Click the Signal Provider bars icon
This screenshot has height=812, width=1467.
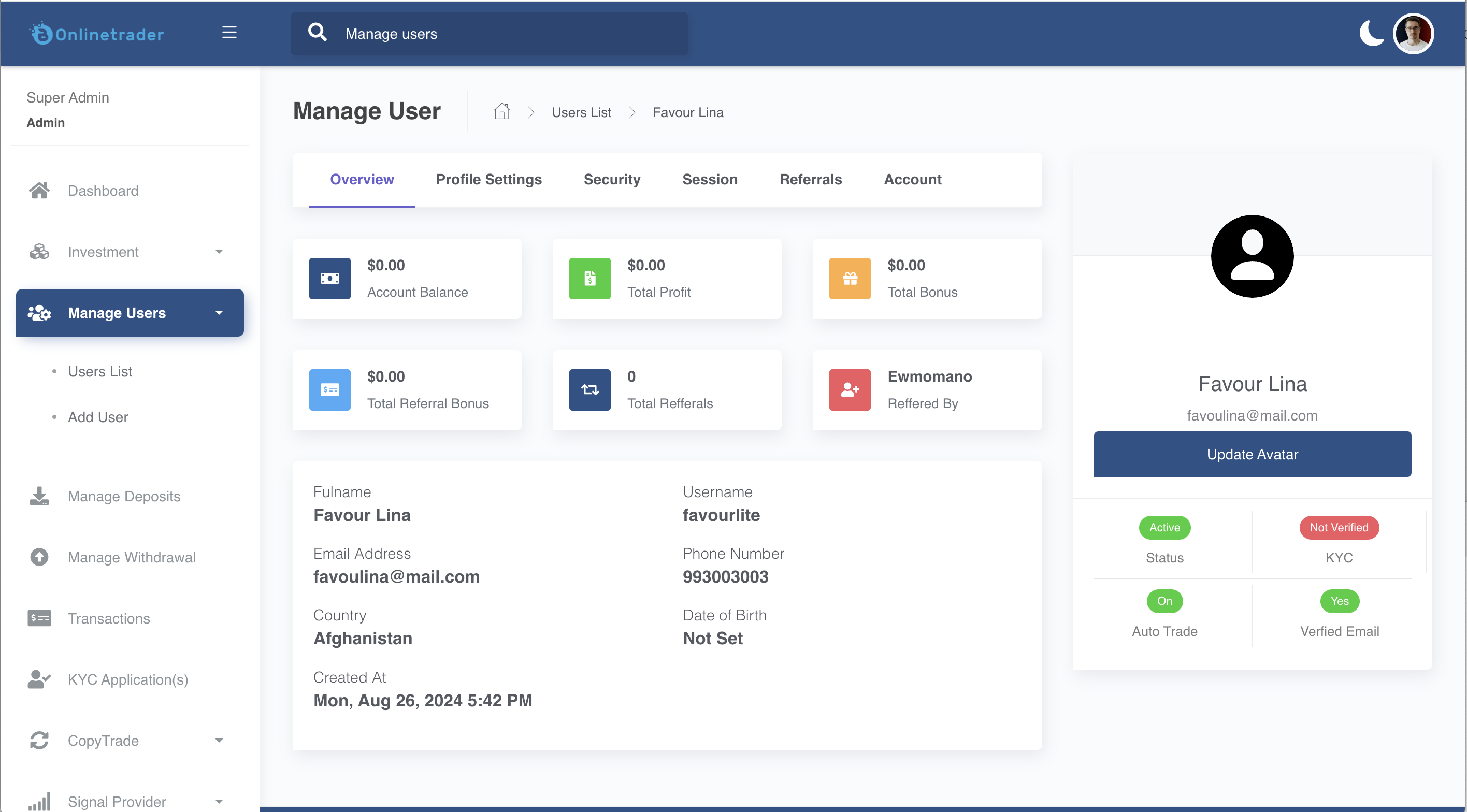pos(39,801)
